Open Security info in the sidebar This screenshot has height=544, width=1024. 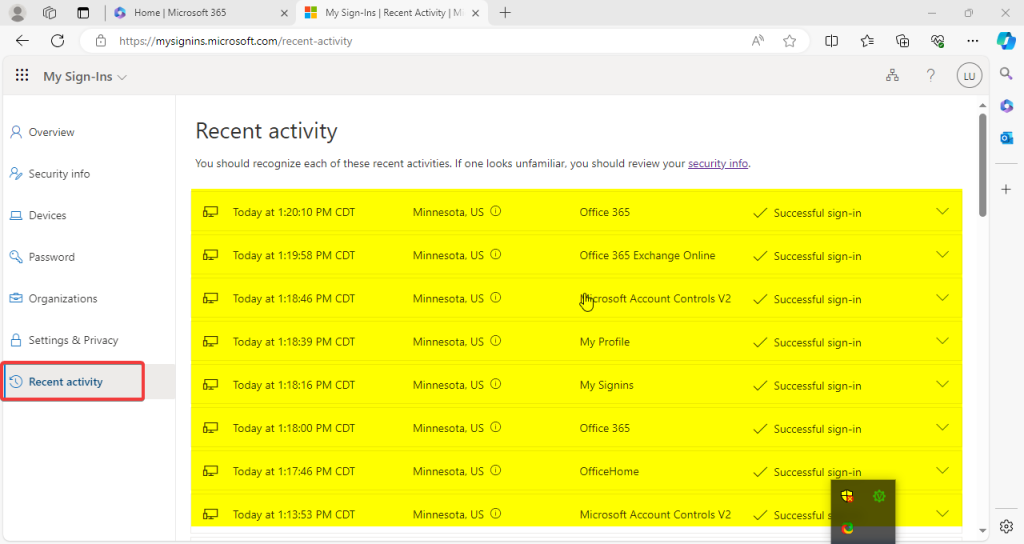point(59,174)
